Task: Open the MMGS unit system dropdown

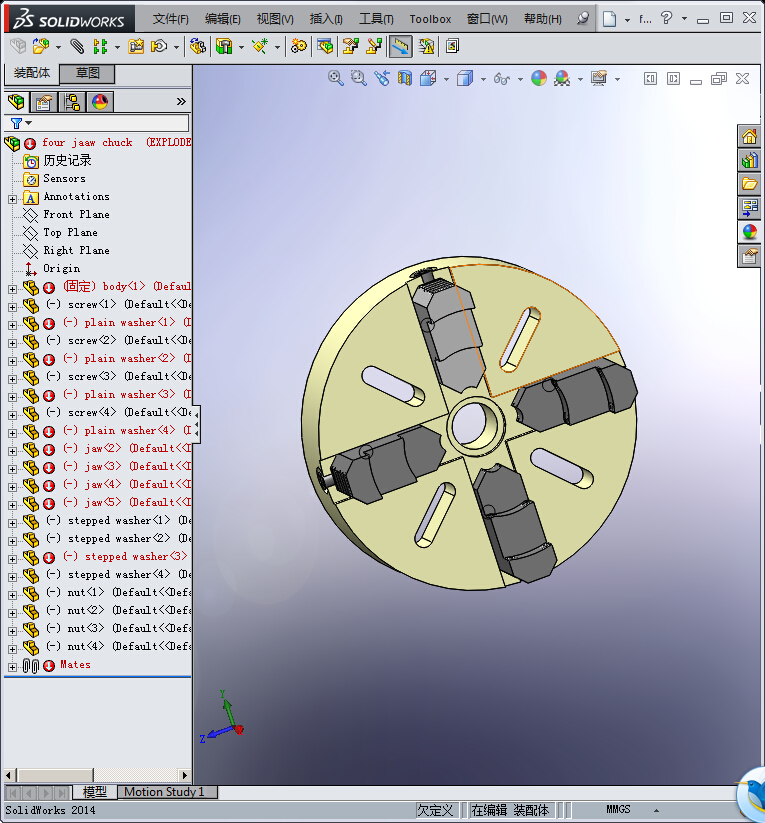Action: (654, 810)
